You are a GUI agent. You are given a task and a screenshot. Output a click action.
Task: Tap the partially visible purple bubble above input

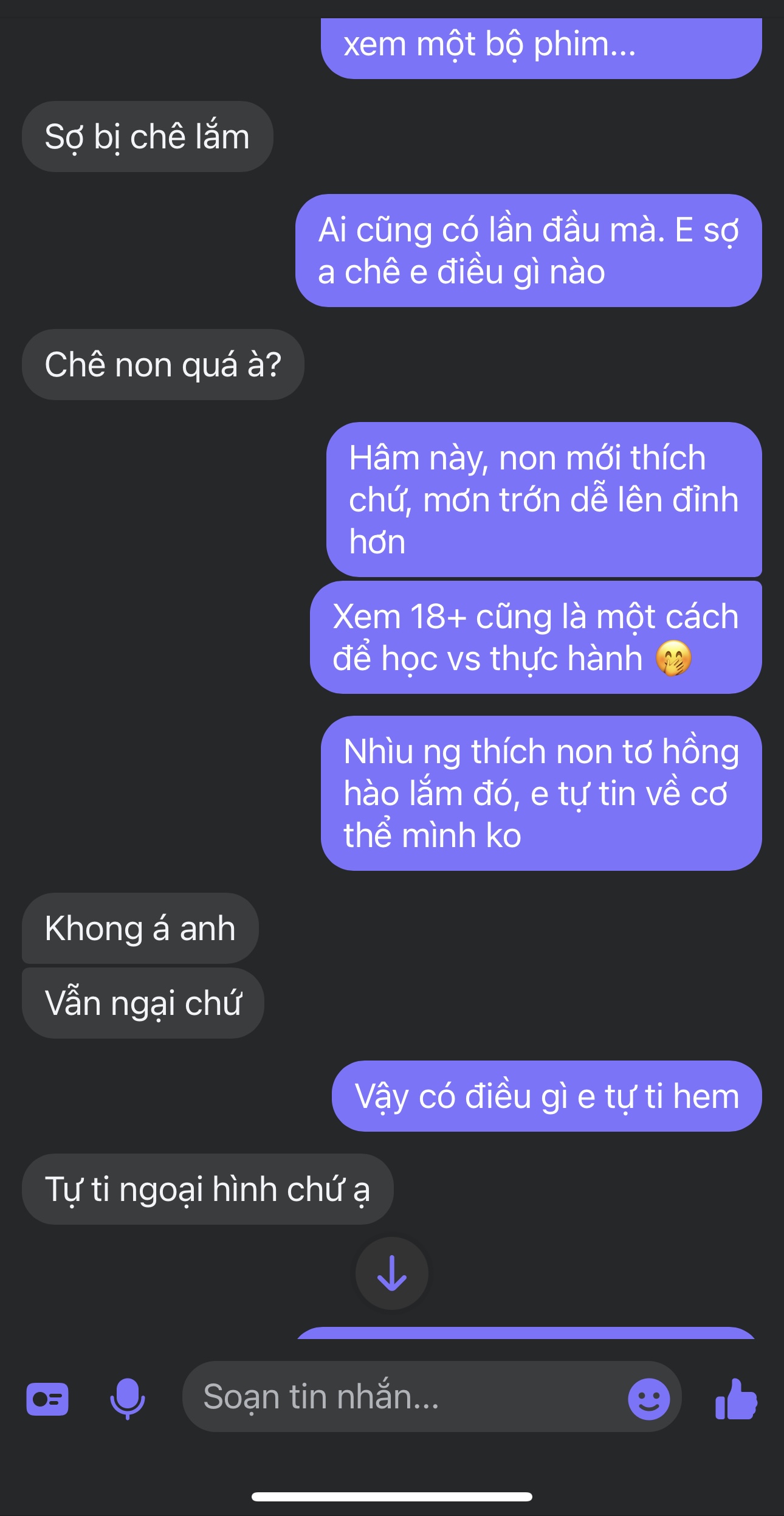point(526,1332)
